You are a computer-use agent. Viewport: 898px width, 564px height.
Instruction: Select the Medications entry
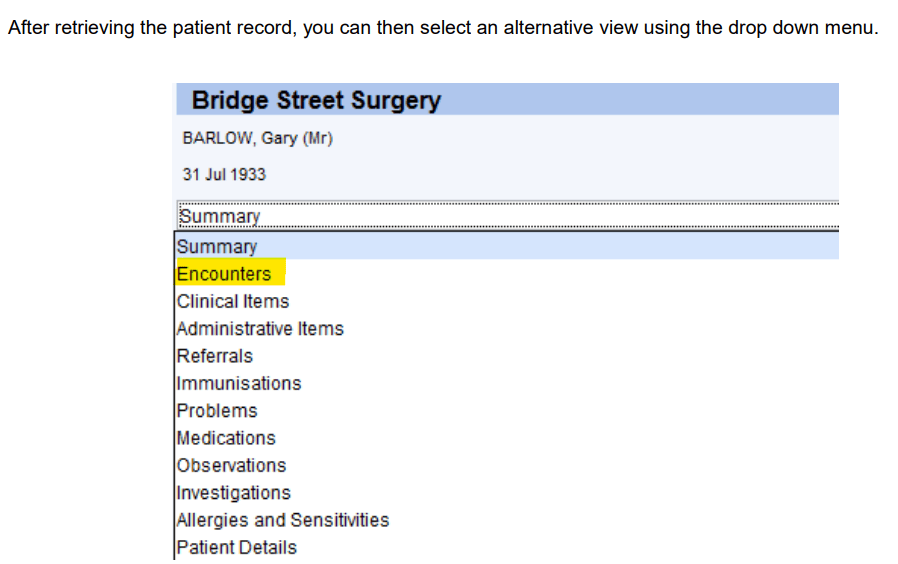[x=226, y=438]
